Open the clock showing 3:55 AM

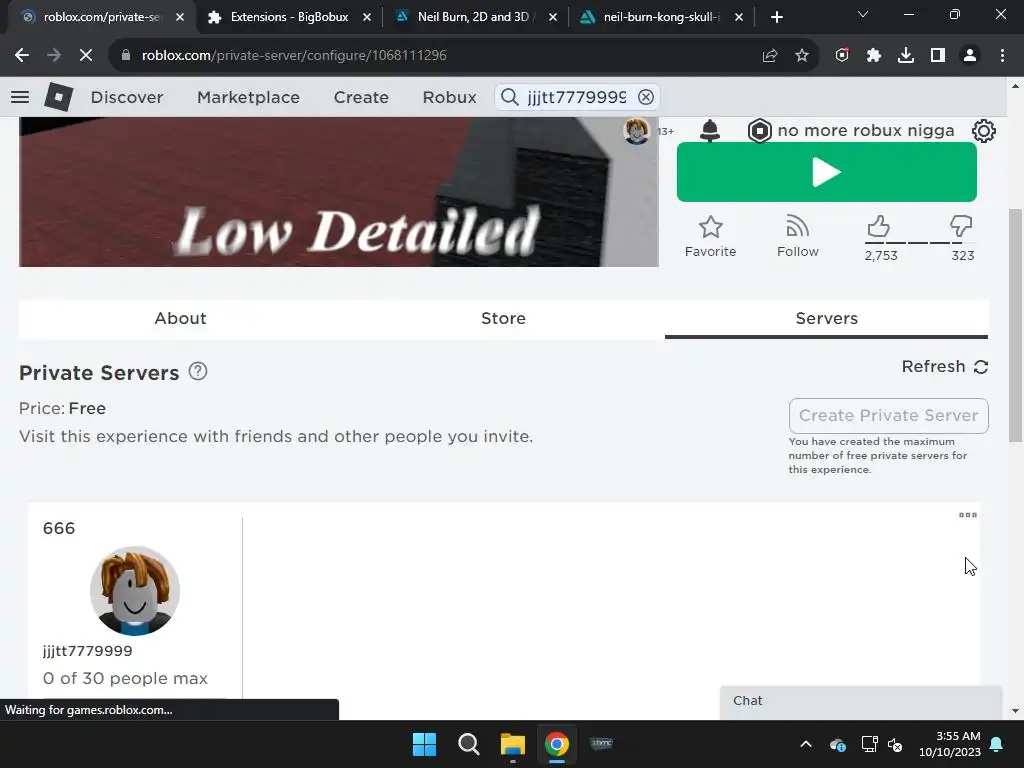coord(950,744)
